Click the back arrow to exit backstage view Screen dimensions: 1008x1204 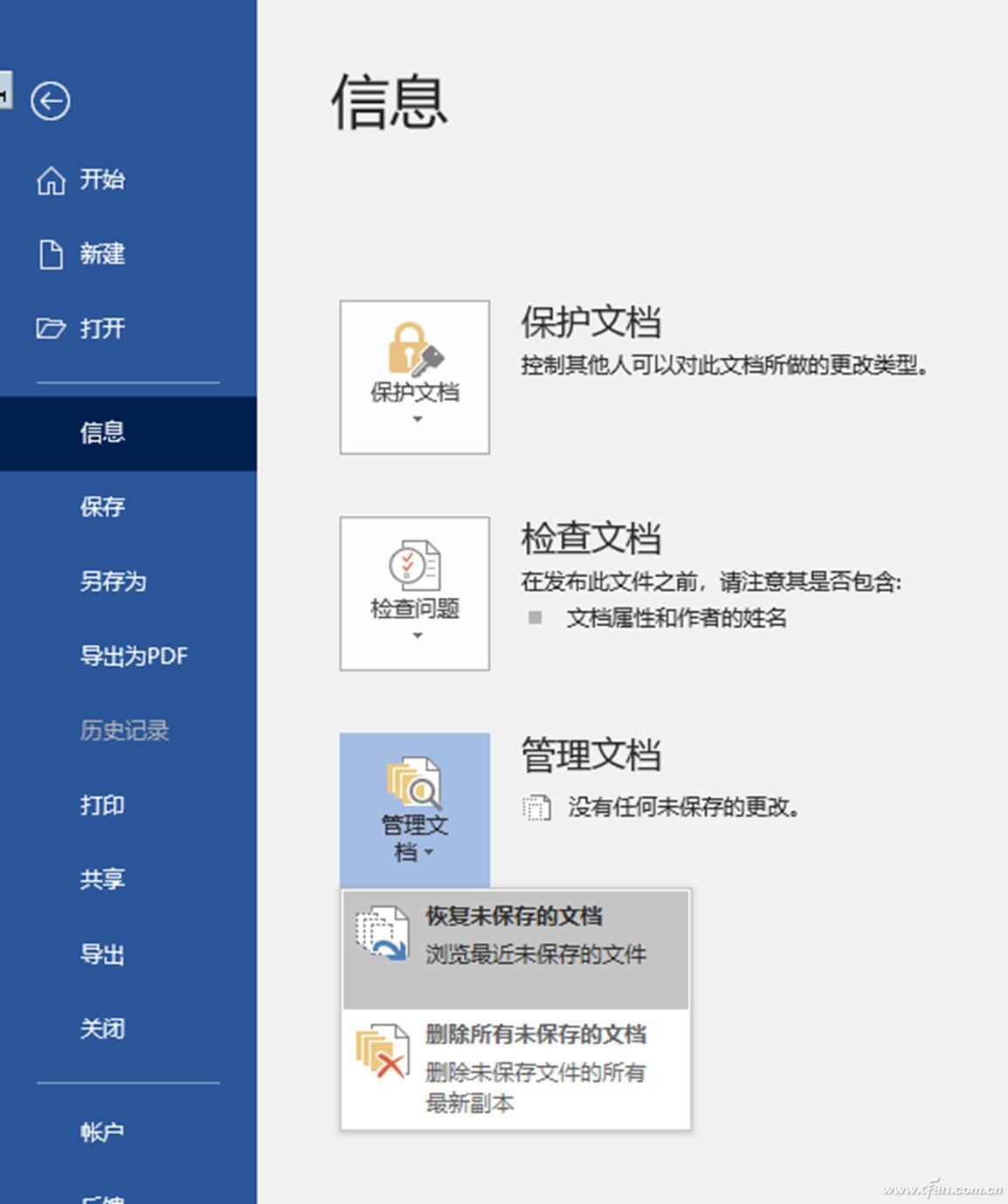[52, 102]
